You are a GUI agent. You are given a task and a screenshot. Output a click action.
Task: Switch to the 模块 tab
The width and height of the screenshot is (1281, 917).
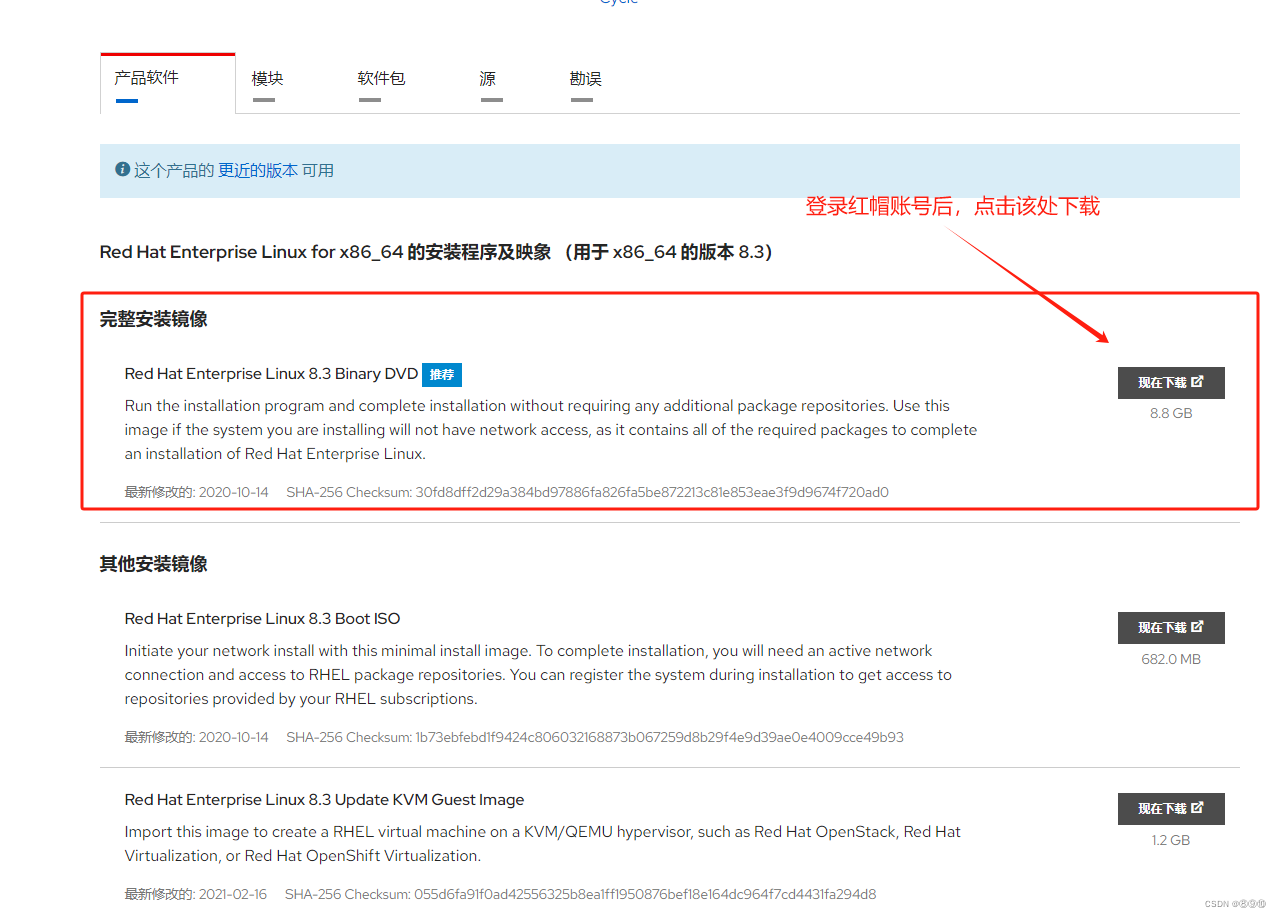(x=267, y=78)
